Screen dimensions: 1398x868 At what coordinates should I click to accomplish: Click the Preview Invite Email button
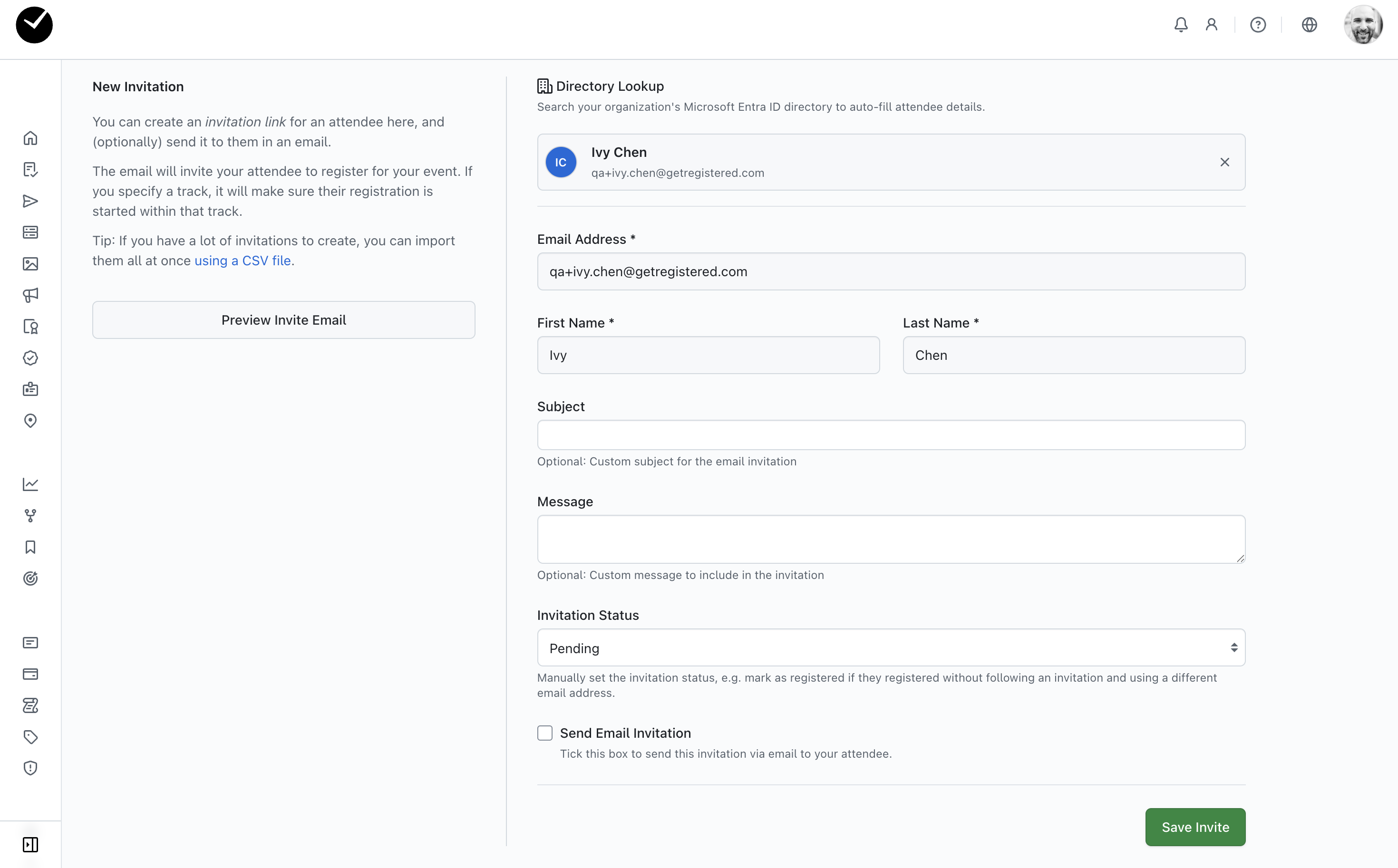click(283, 320)
